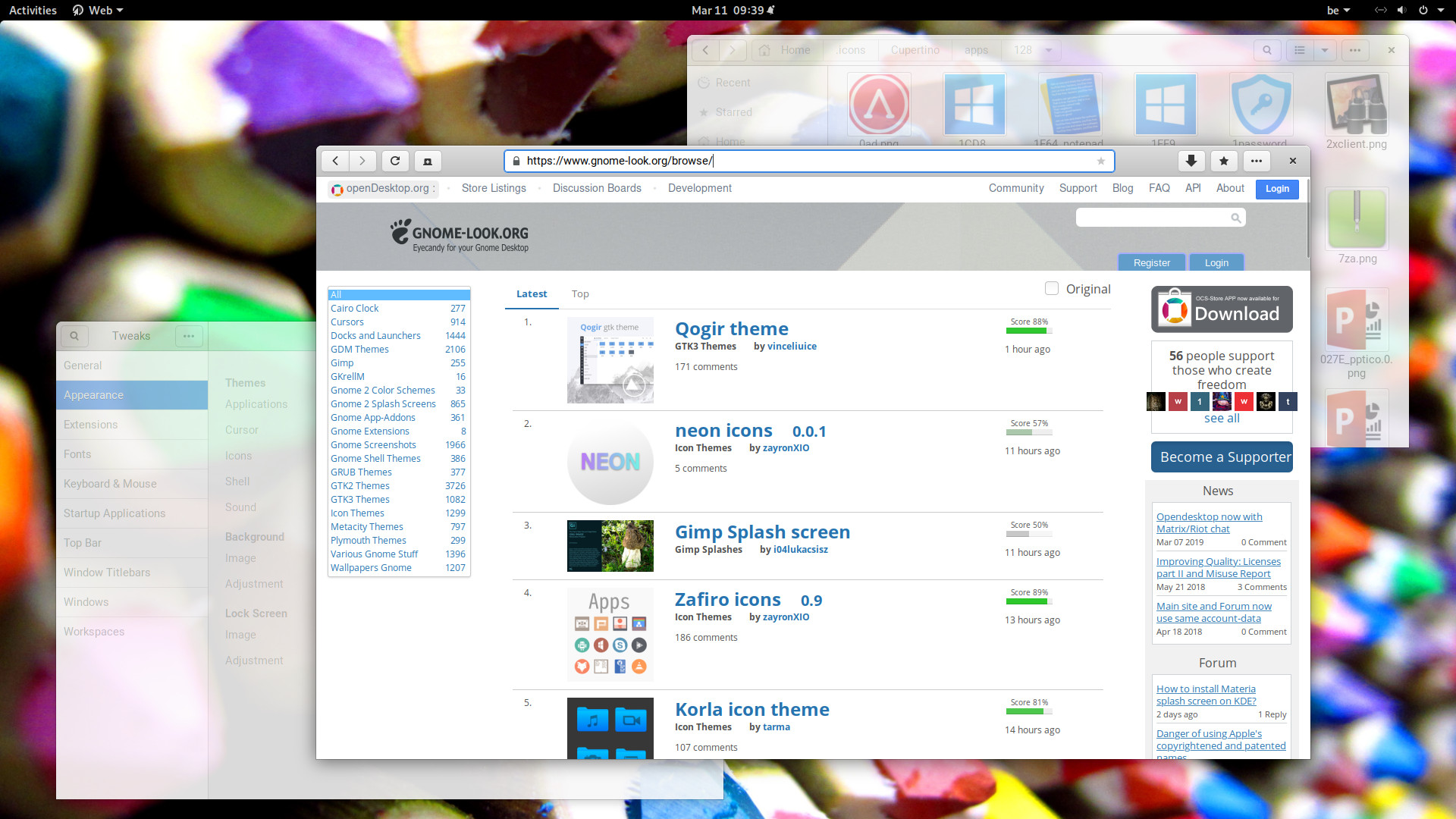
Task: Click the blue Login button in top nav
Action: click(1277, 189)
